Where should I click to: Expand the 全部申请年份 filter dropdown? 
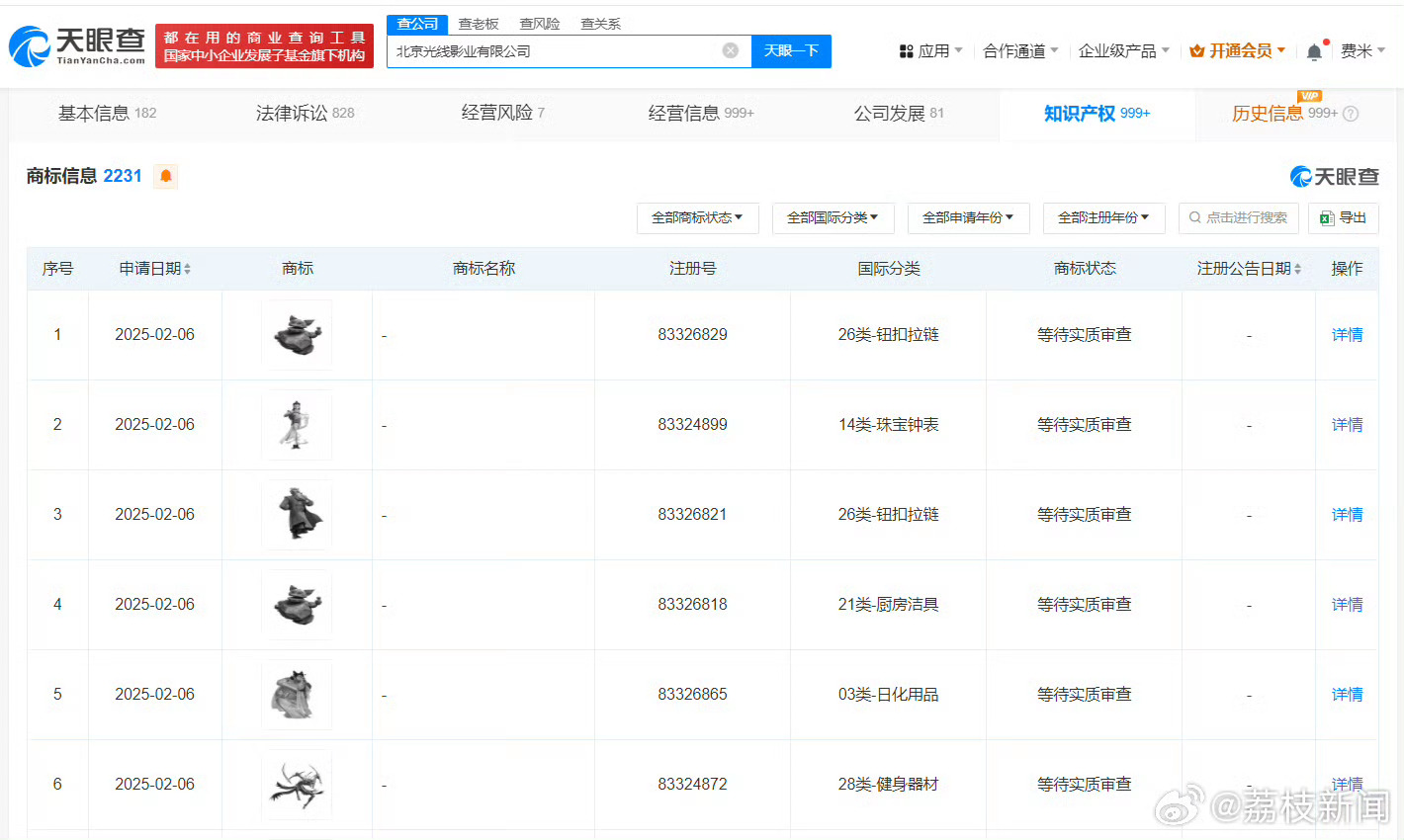pyautogui.click(x=969, y=217)
